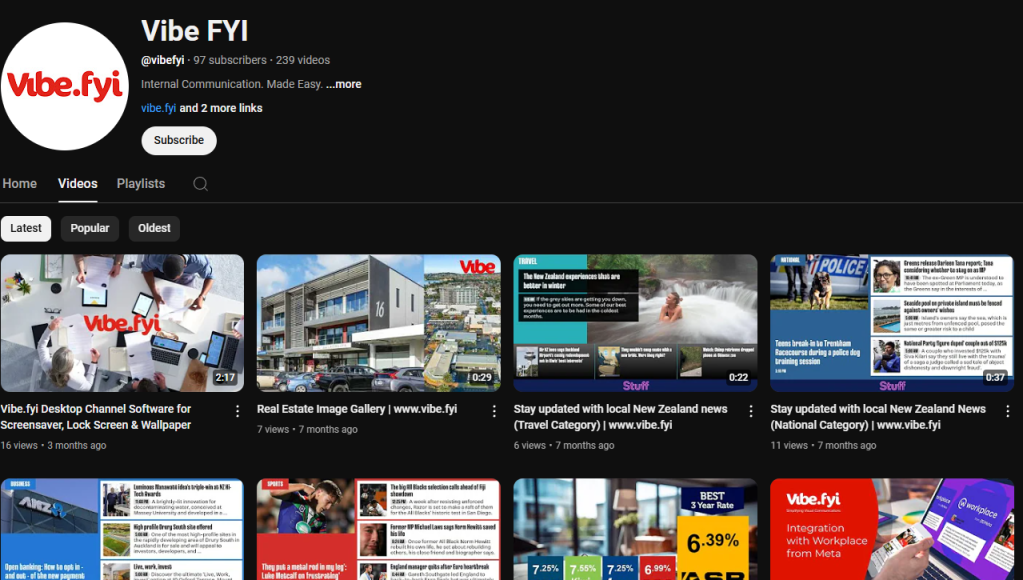Open options menu for Real Estate Image Gallery video
The width and height of the screenshot is (1023, 580).
pos(494,411)
